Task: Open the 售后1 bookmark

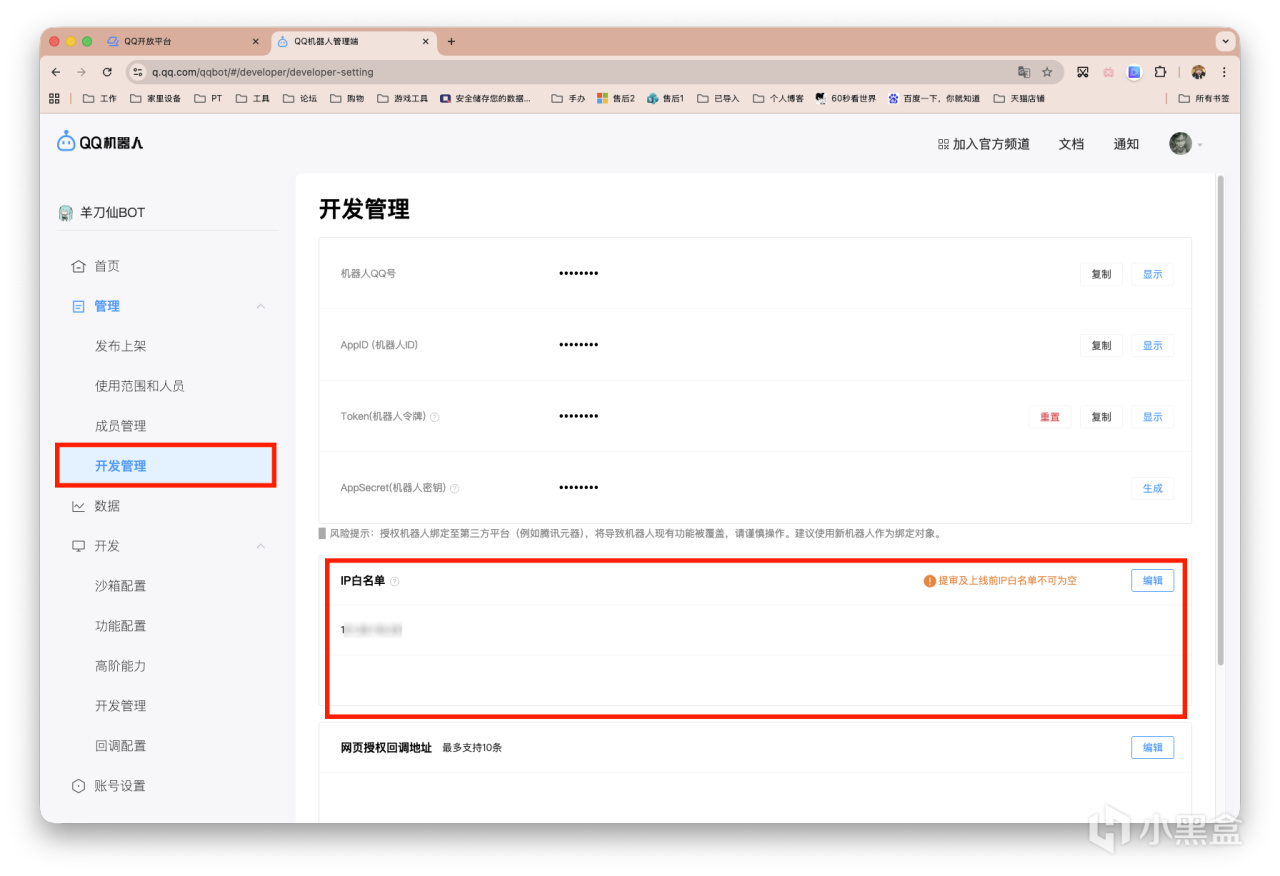Action: tap(666, 99)
